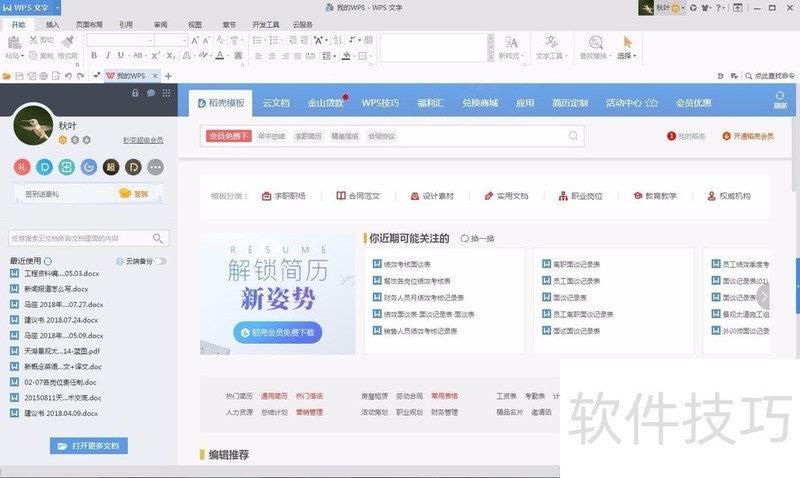Open the 页面布局 Page Layout ribbon tab
The image size is (800, 478).
pos(89,24)
